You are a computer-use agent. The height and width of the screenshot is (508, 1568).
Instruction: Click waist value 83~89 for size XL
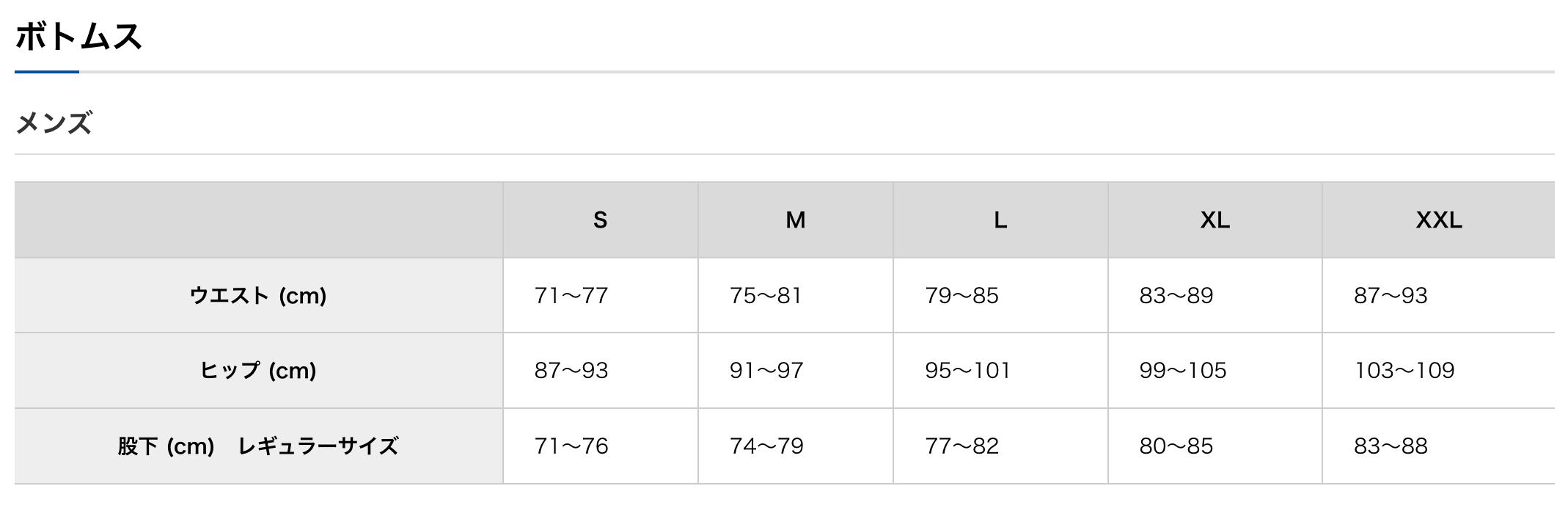[x=1176, y=296]
